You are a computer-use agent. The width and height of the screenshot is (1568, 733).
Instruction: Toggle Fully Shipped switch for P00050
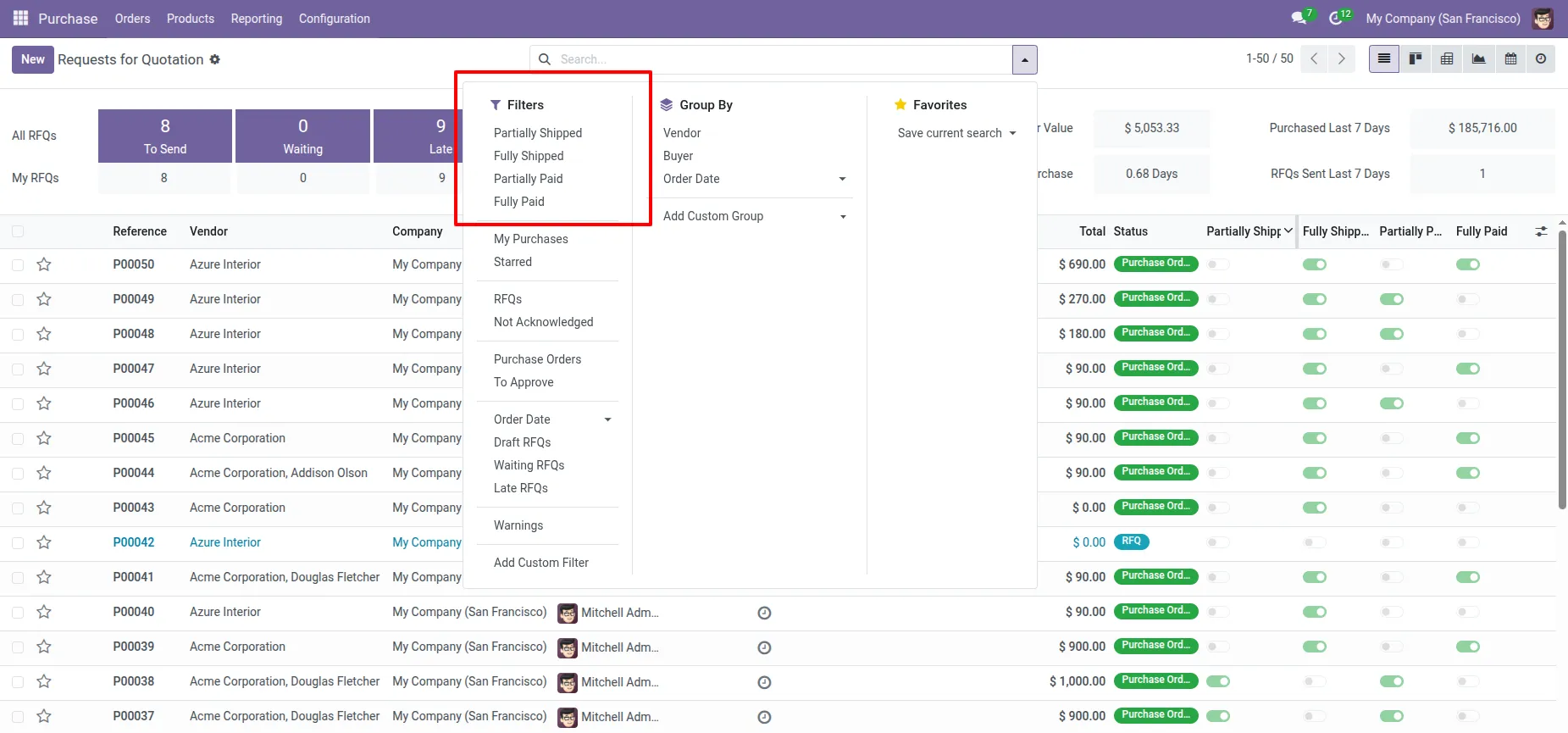[x=1315, y=264]
